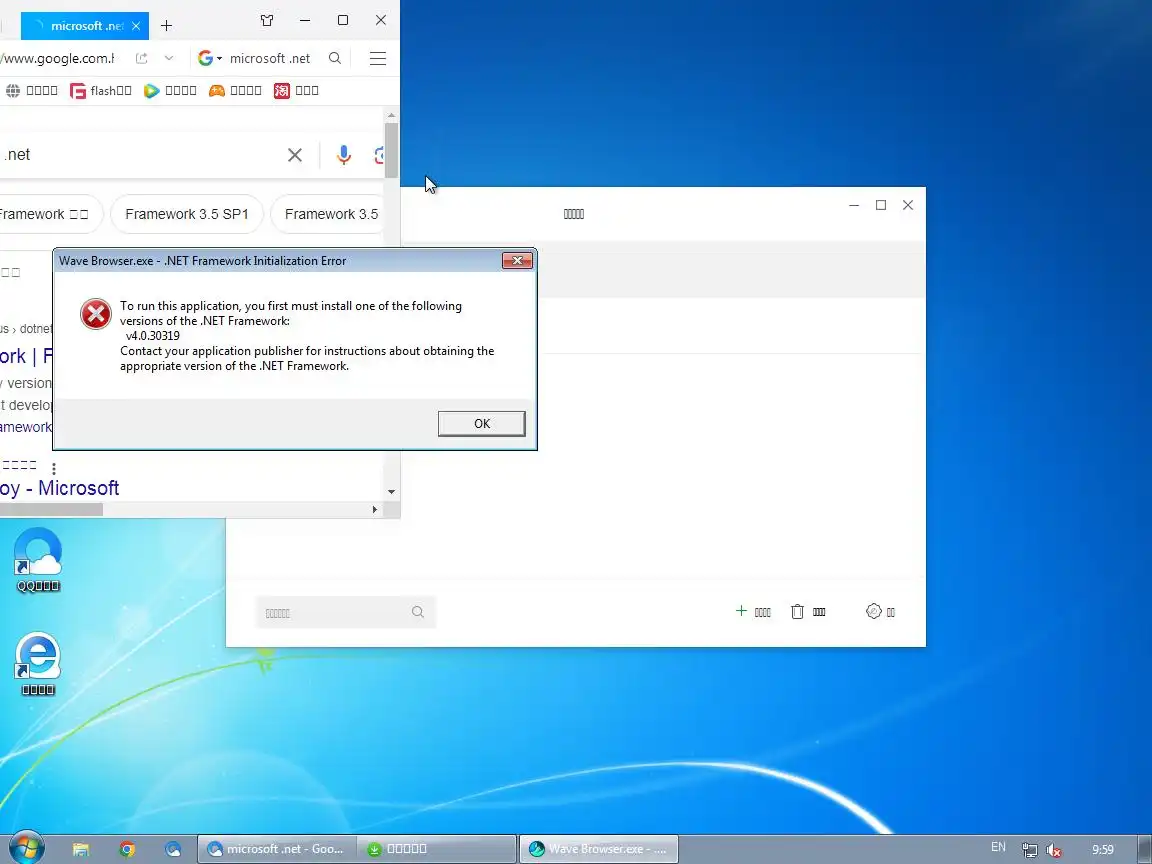Screen dimensions: 1152x864
Task: Click the horizontal scroll-right arrow in browser
Action: coord(375,509)
